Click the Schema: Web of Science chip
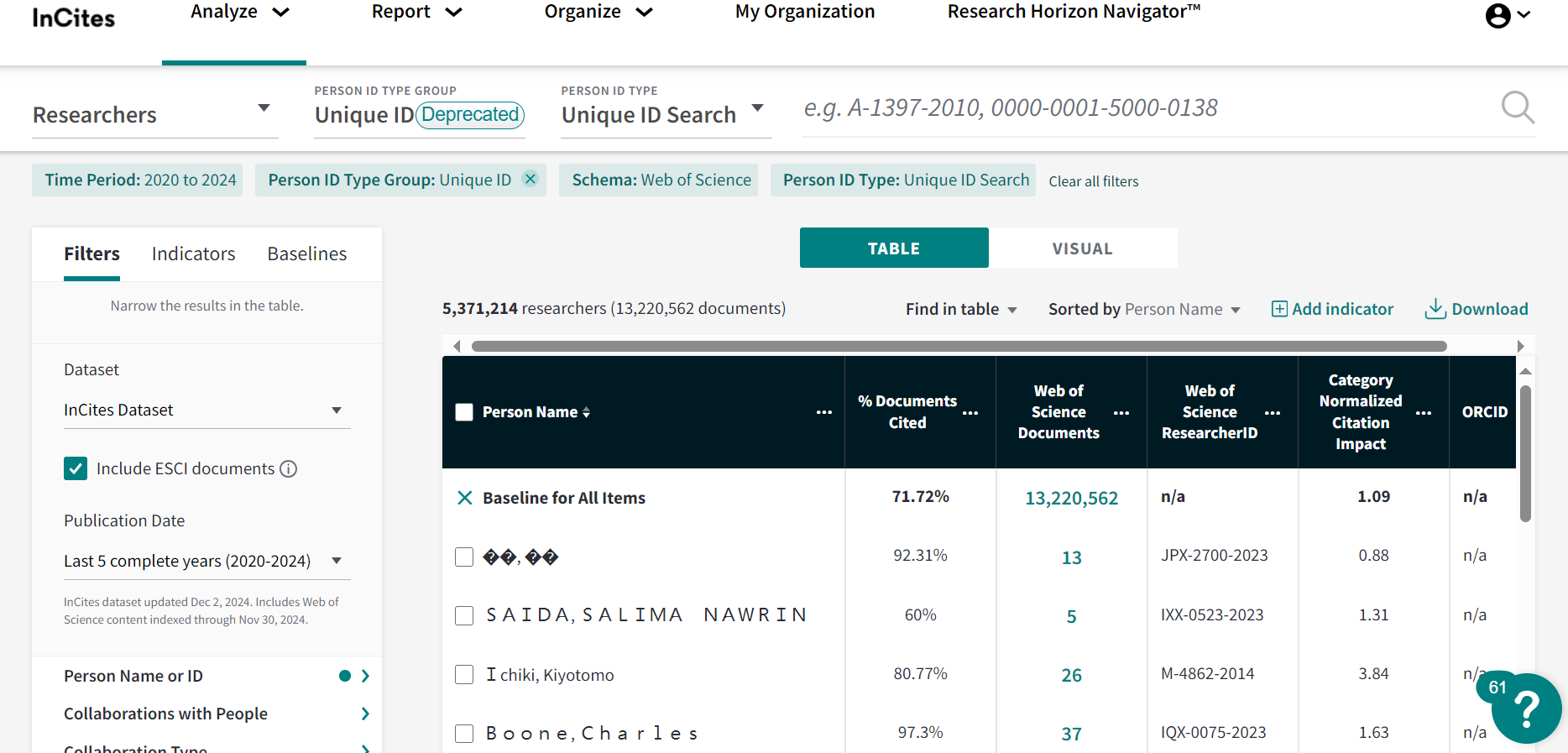This screenshot has width=1568, height=753. click(658, 180)
